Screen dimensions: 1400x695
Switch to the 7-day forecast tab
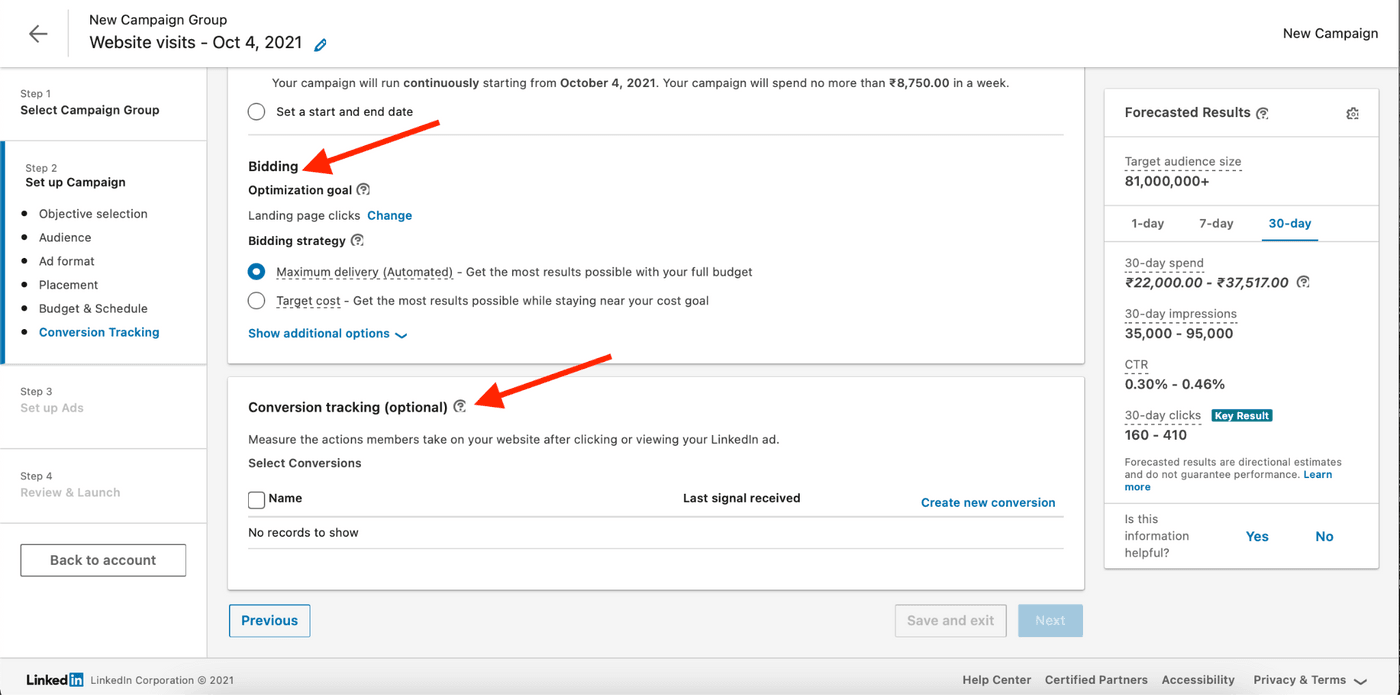point(1216,223)
